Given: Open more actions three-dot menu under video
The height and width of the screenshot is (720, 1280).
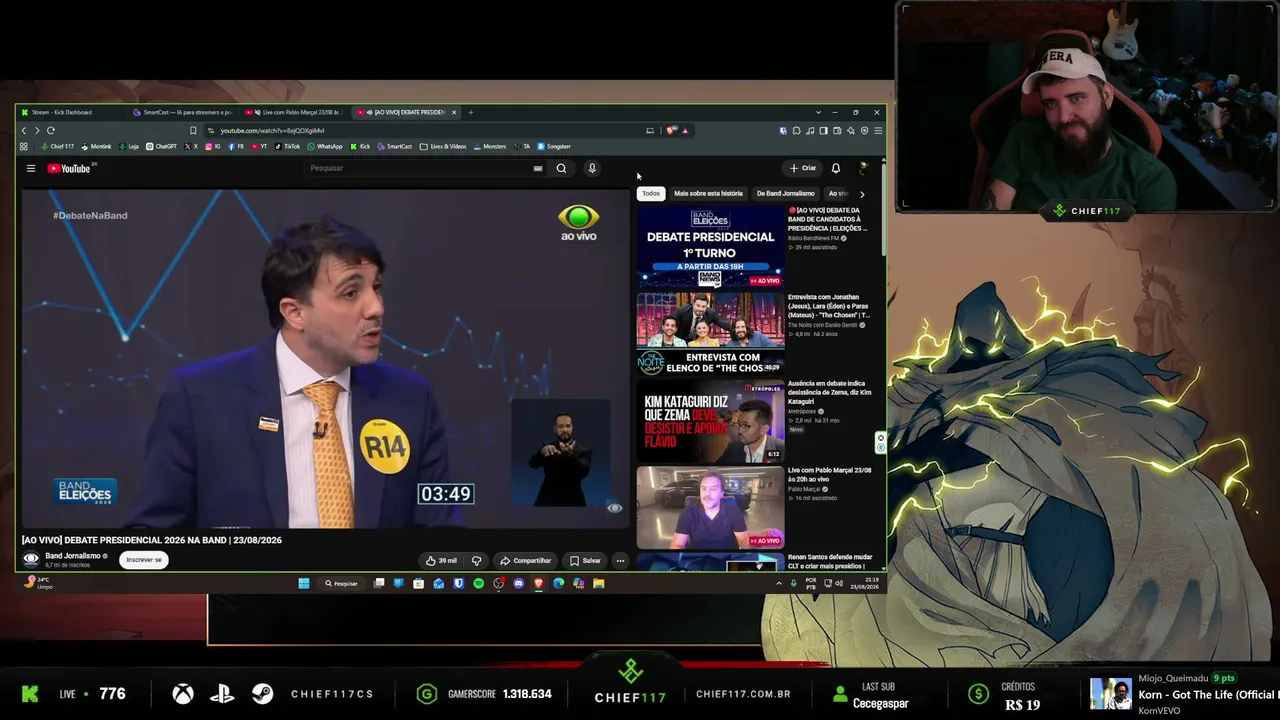Looking at the screenshot, I should pos(620,560).
